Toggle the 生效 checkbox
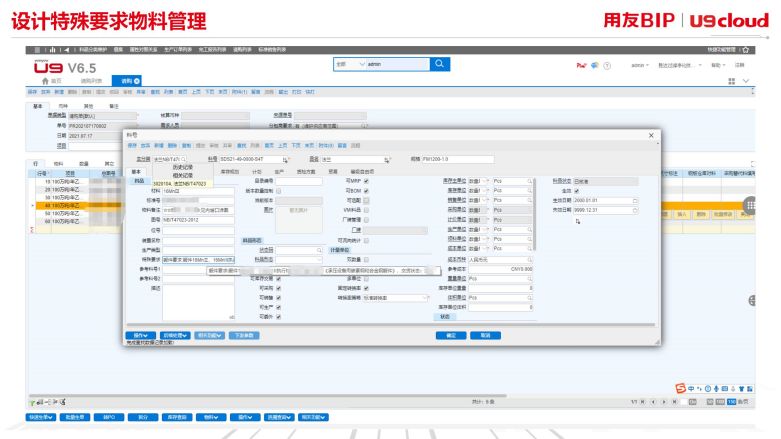 [577, 191]
